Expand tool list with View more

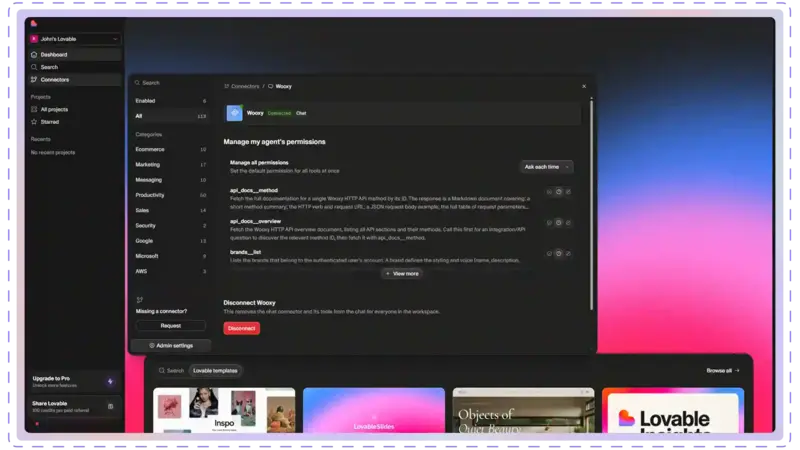[402, 273]
